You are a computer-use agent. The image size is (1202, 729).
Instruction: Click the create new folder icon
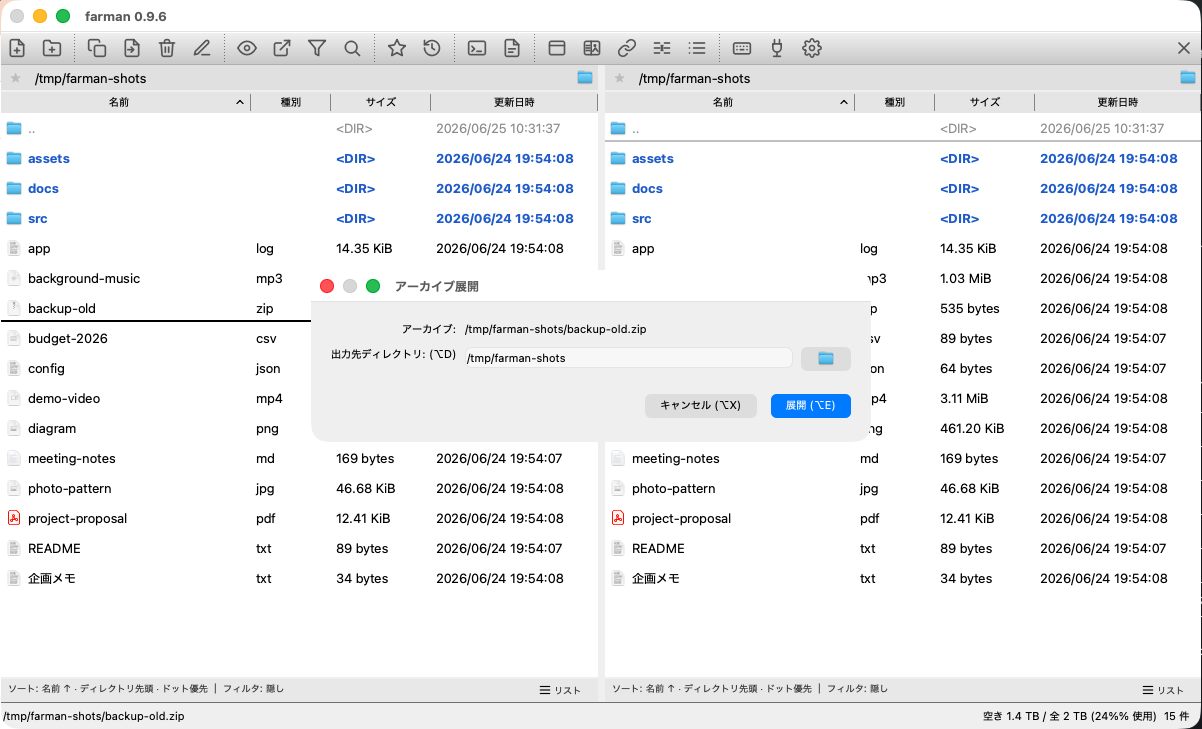tap(52, 48)
